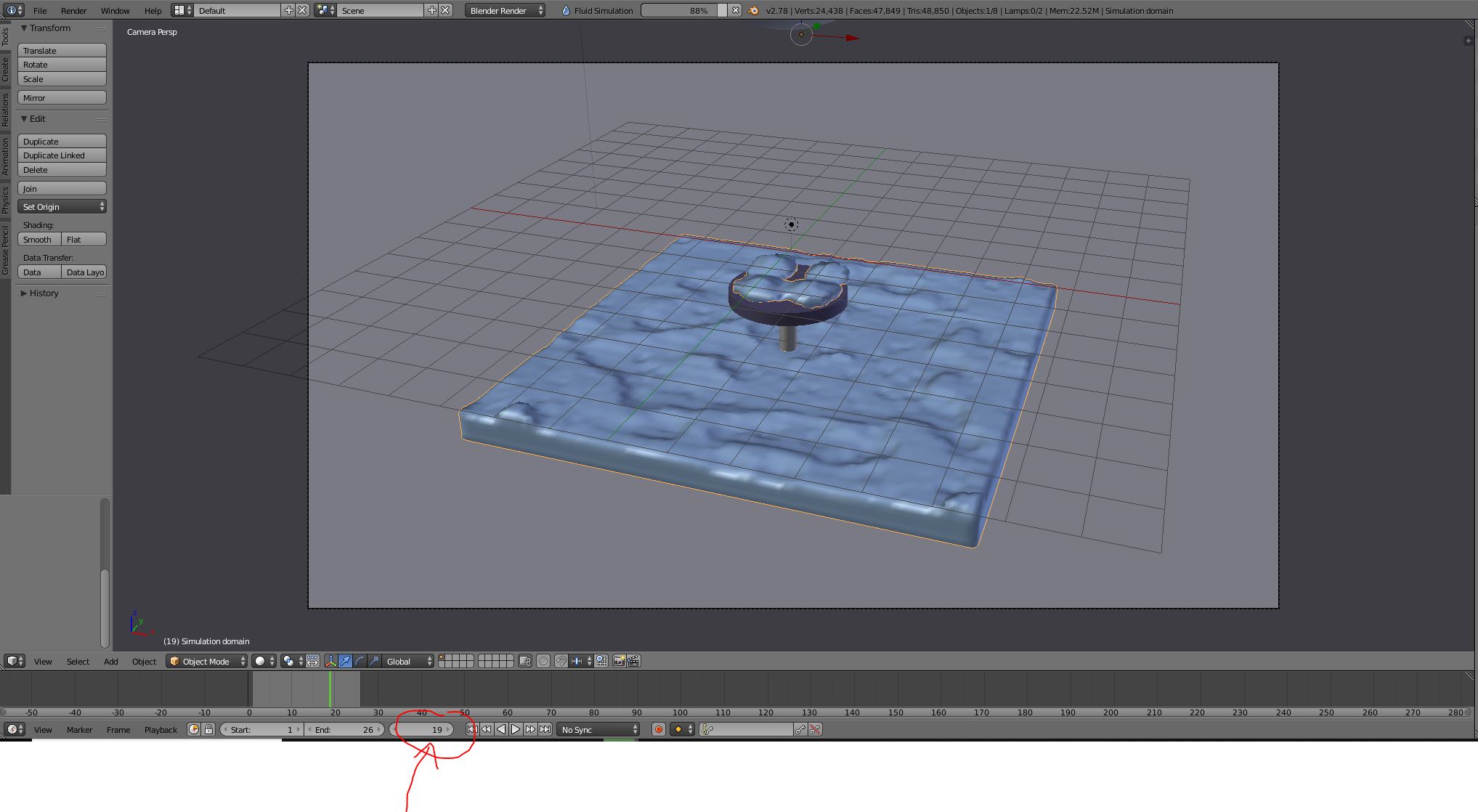The height and width of the screenshot is (812, 1478).
Task: Enable the rotate manipulator arc icon
Action: click(360, 661)
